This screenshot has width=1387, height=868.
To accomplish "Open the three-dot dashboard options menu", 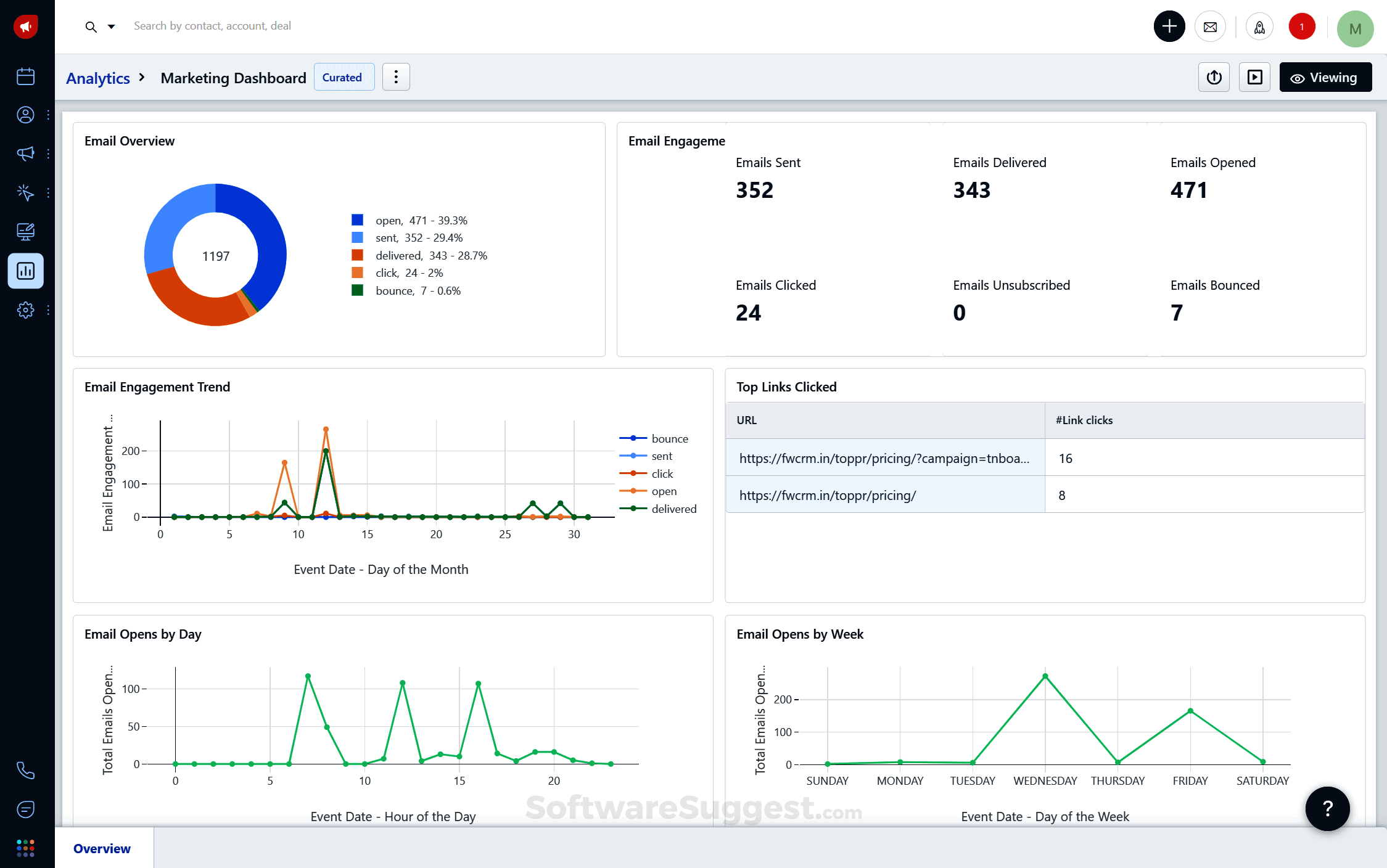I will [x=396, y=77].
